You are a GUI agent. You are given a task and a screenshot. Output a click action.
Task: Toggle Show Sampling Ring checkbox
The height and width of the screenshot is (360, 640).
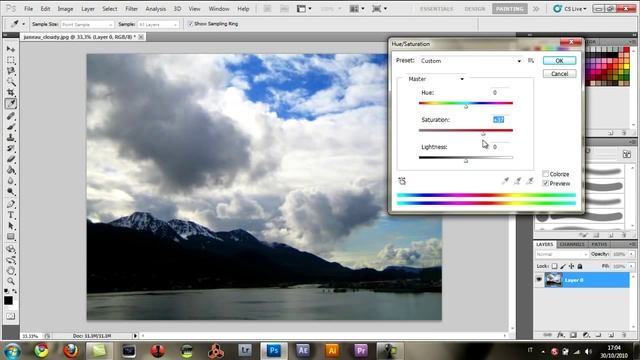tap(190, 24)
